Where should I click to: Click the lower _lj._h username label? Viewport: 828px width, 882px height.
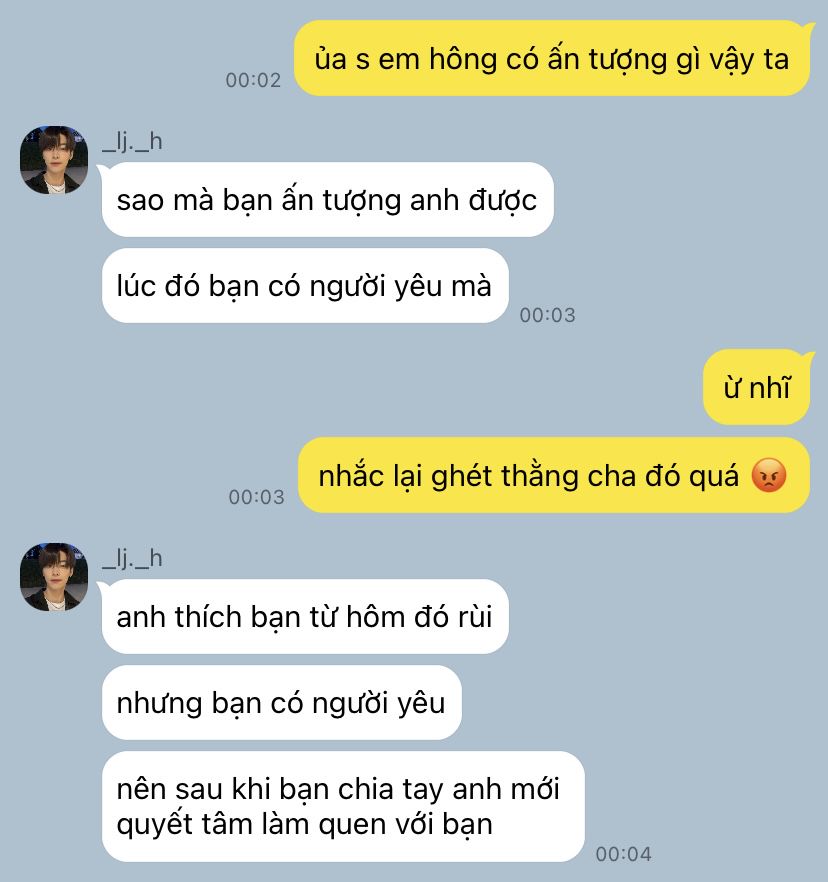click(x=132, y=558)
